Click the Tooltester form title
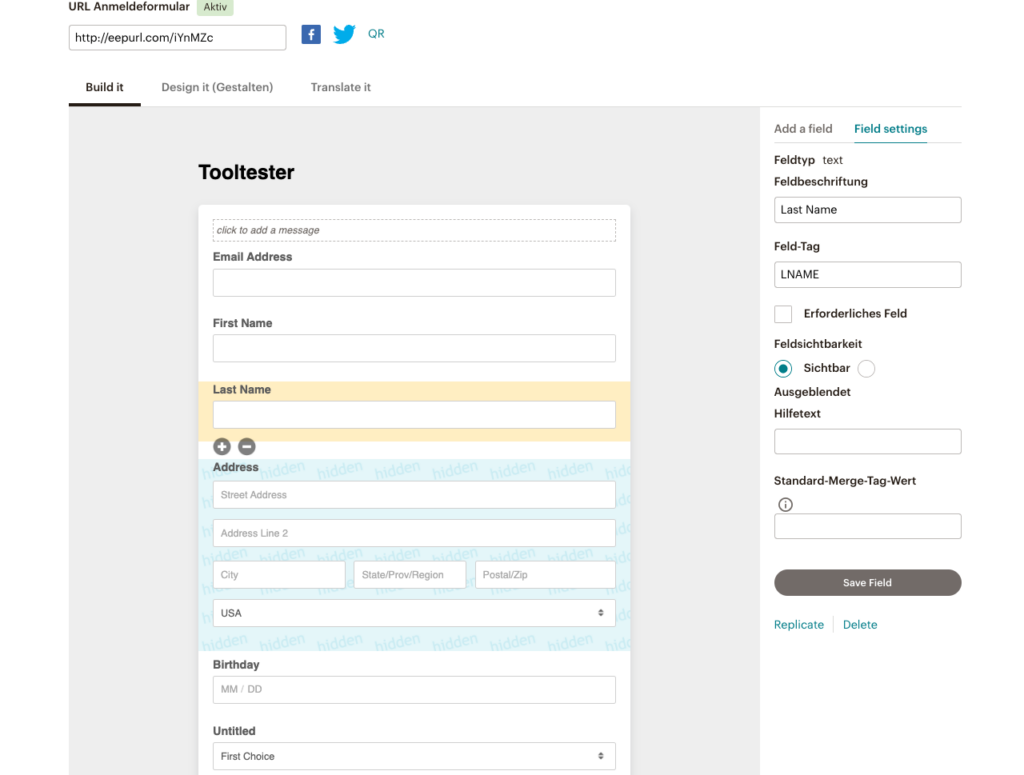 [x=246, y=172]
